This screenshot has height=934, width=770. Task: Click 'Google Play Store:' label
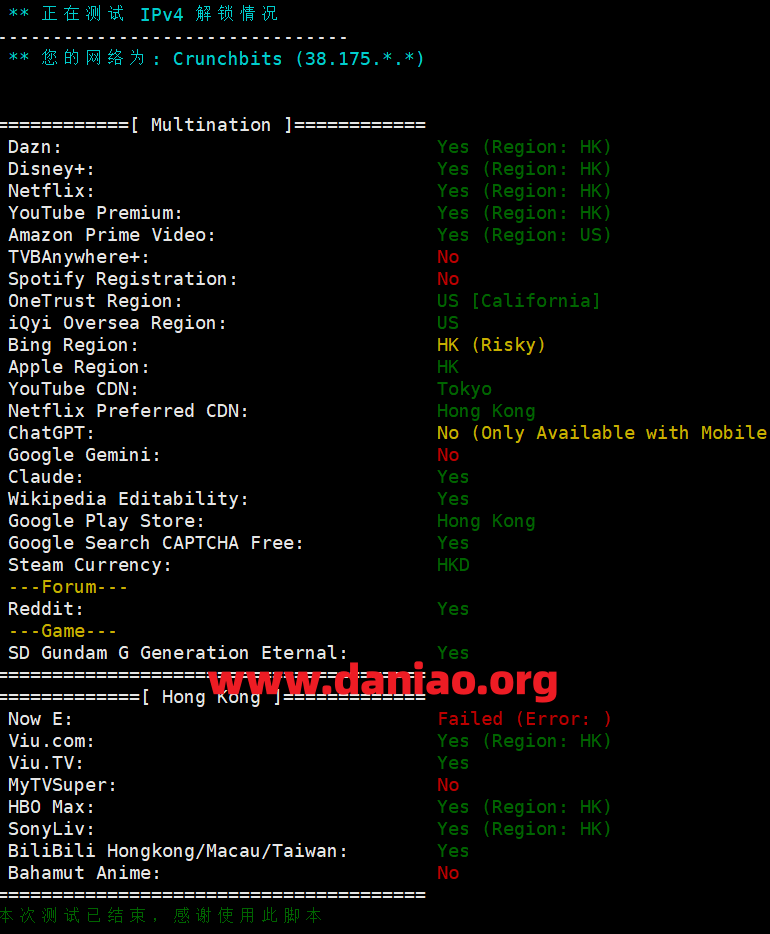(x=106, y=521)
